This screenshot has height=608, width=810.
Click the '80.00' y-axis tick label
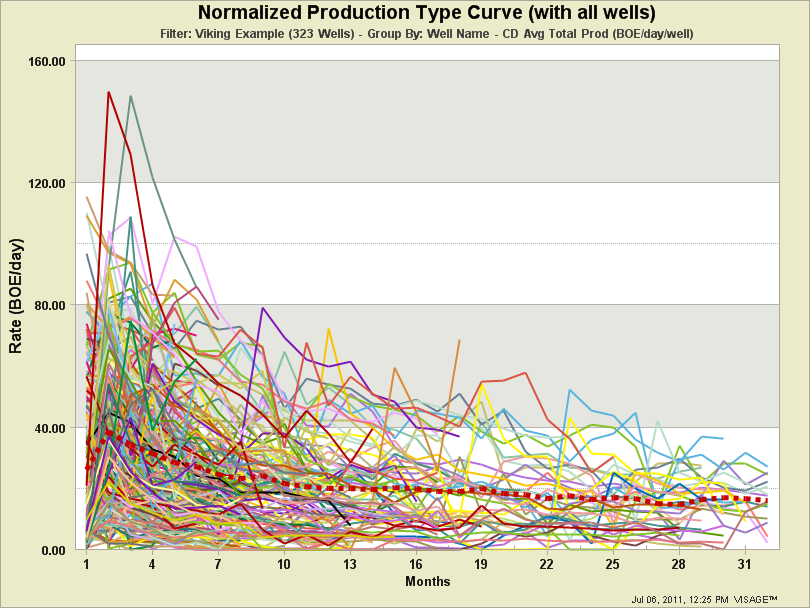tap(49, 303)
